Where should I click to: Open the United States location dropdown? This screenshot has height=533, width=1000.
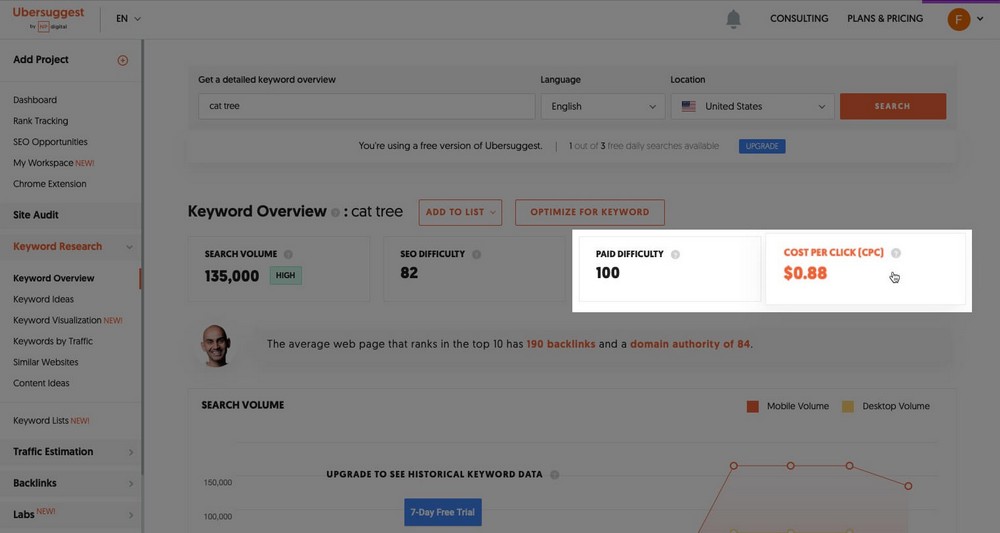click(x=753, y=106)
